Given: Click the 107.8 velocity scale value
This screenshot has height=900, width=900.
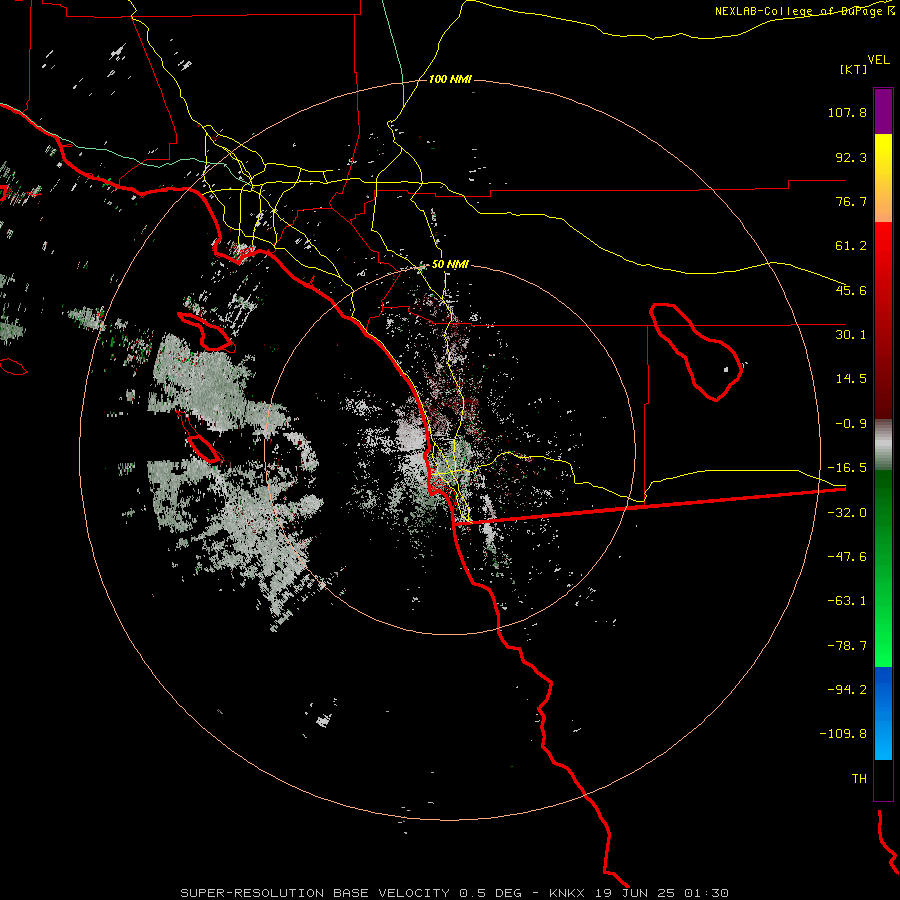Looking at the screenshot, I should point(847,112).
